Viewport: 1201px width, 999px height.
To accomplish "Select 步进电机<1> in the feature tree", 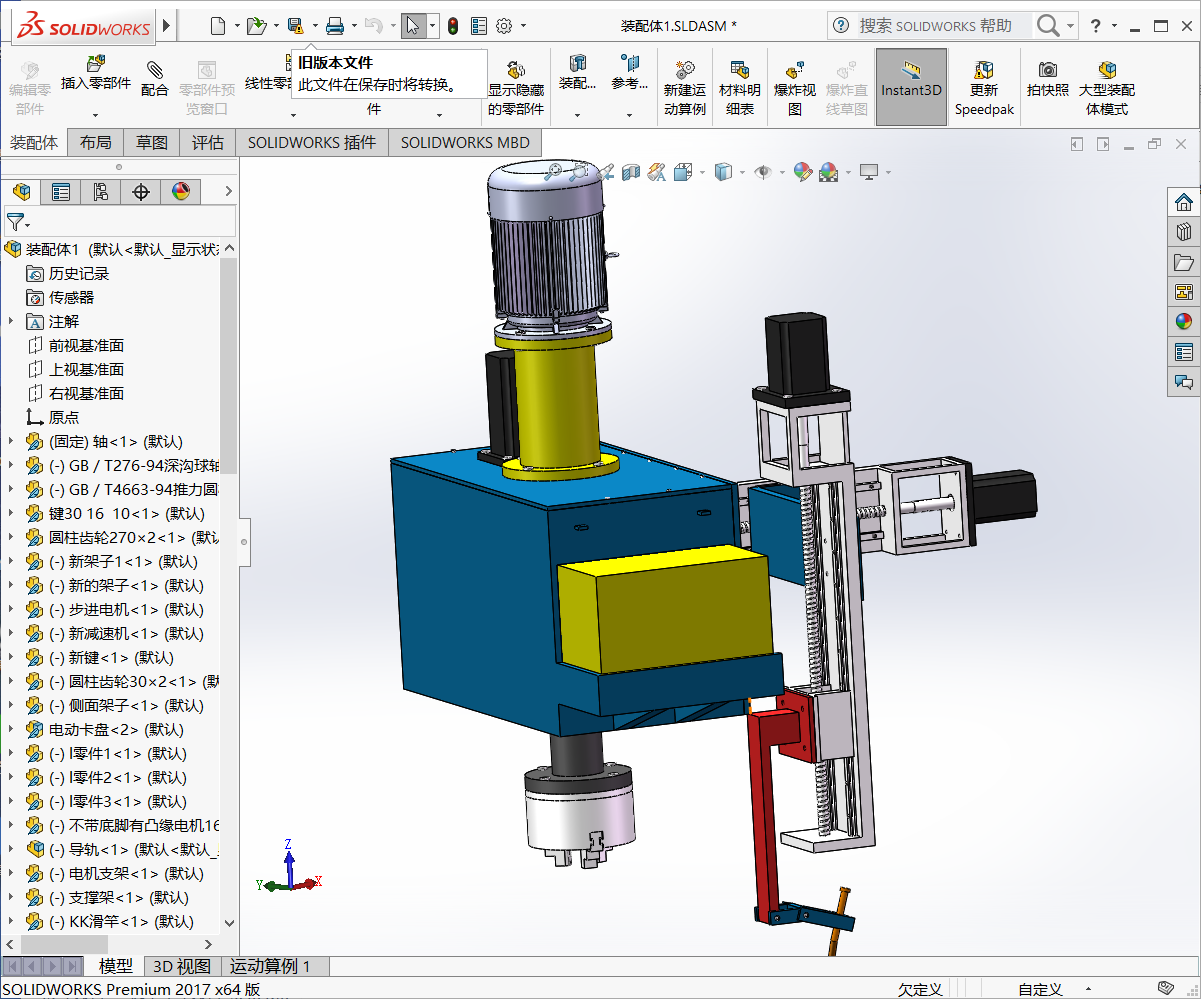I will [126, 609].
